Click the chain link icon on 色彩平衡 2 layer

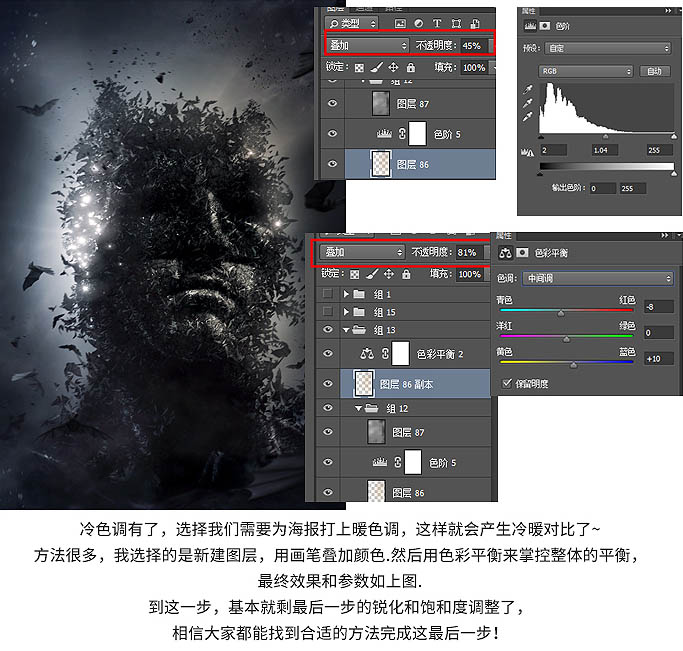pos(385,354)
